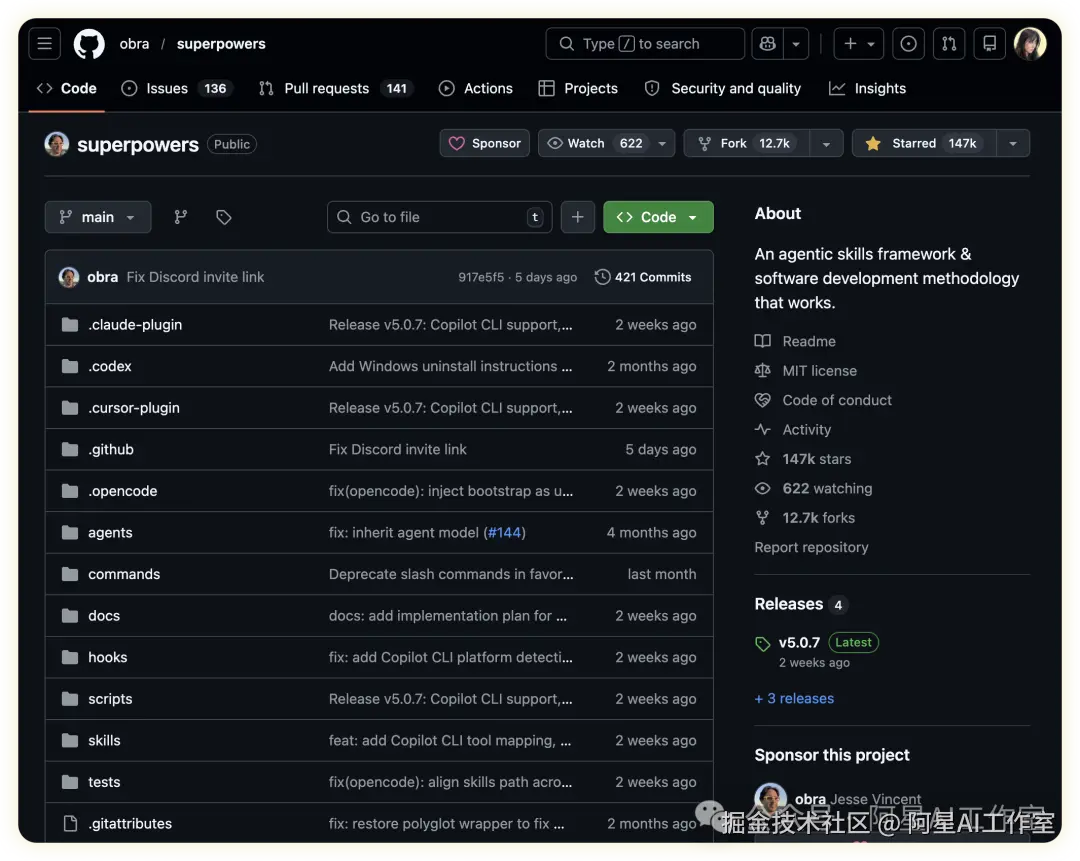Switch to the Pull requests tab
The height and width of the screenshot is (861, 1080).
pos(335,88)
